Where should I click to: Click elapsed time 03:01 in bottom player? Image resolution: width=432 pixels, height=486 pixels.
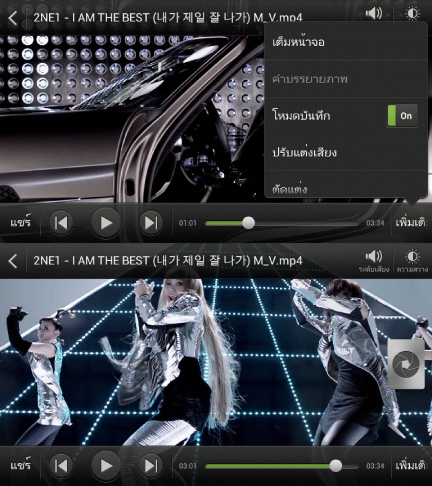tap(188, 466)
